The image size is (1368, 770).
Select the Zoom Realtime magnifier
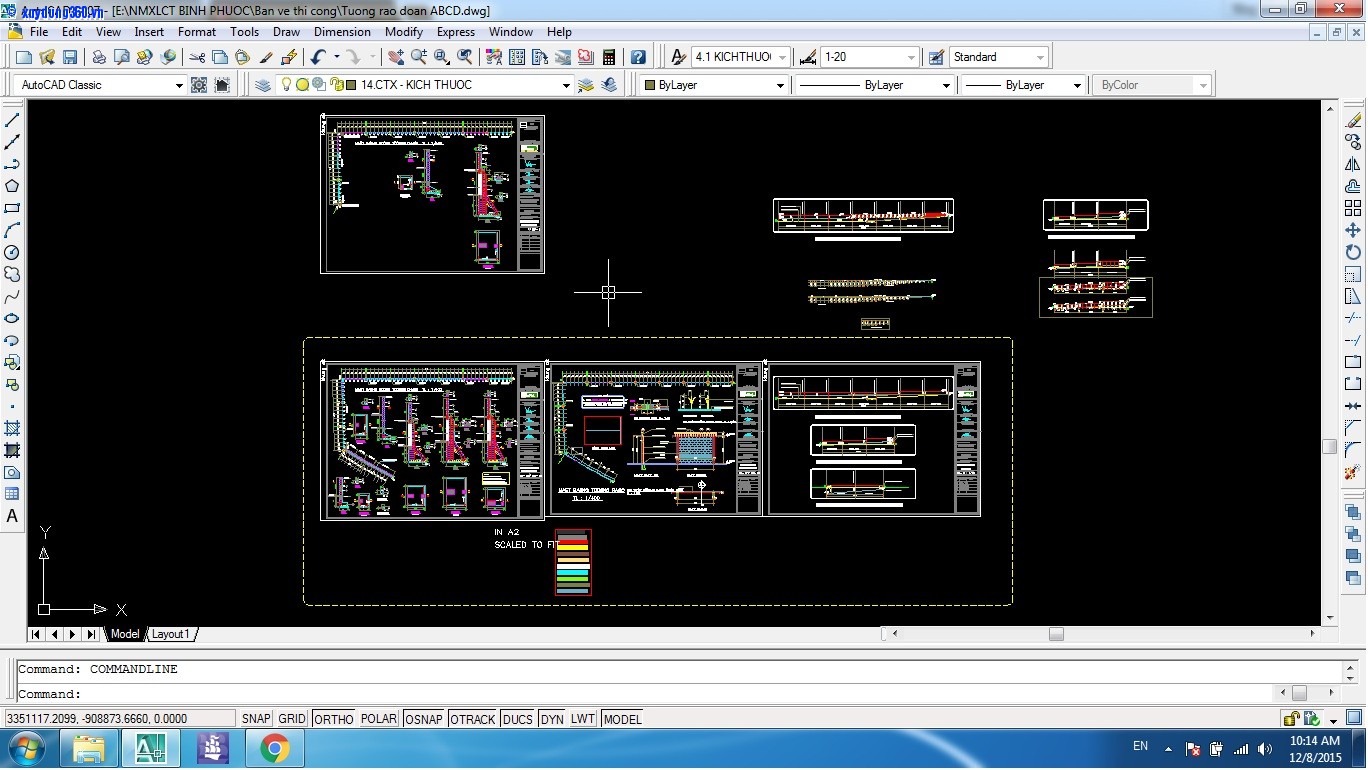(x=419, y=57)
